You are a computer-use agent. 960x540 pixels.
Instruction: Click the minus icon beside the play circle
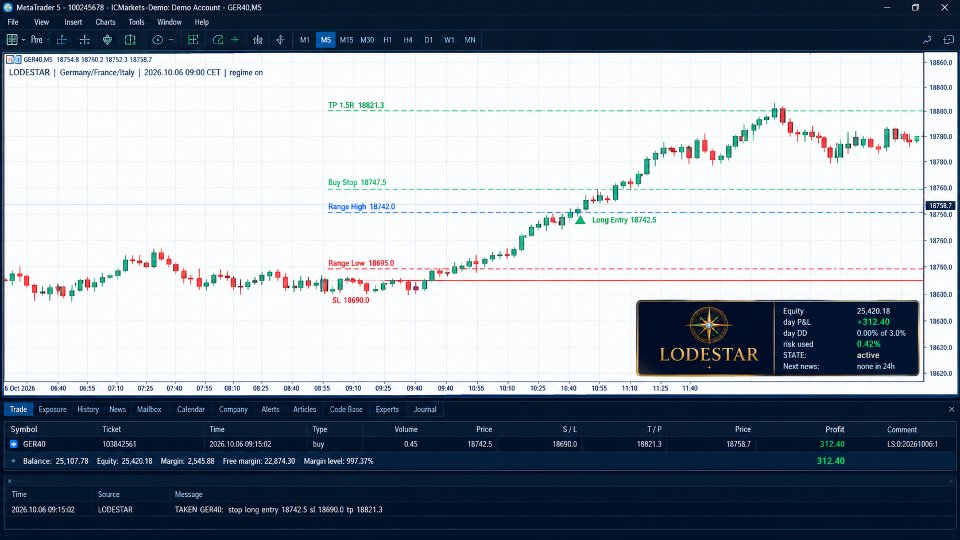171,40
